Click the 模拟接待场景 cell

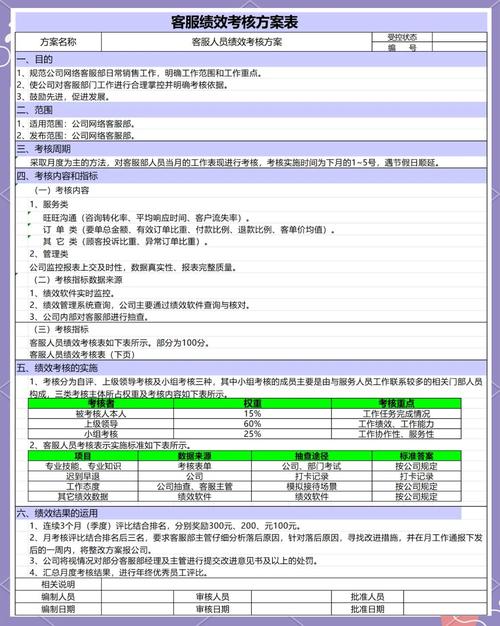tap(312, 486)
